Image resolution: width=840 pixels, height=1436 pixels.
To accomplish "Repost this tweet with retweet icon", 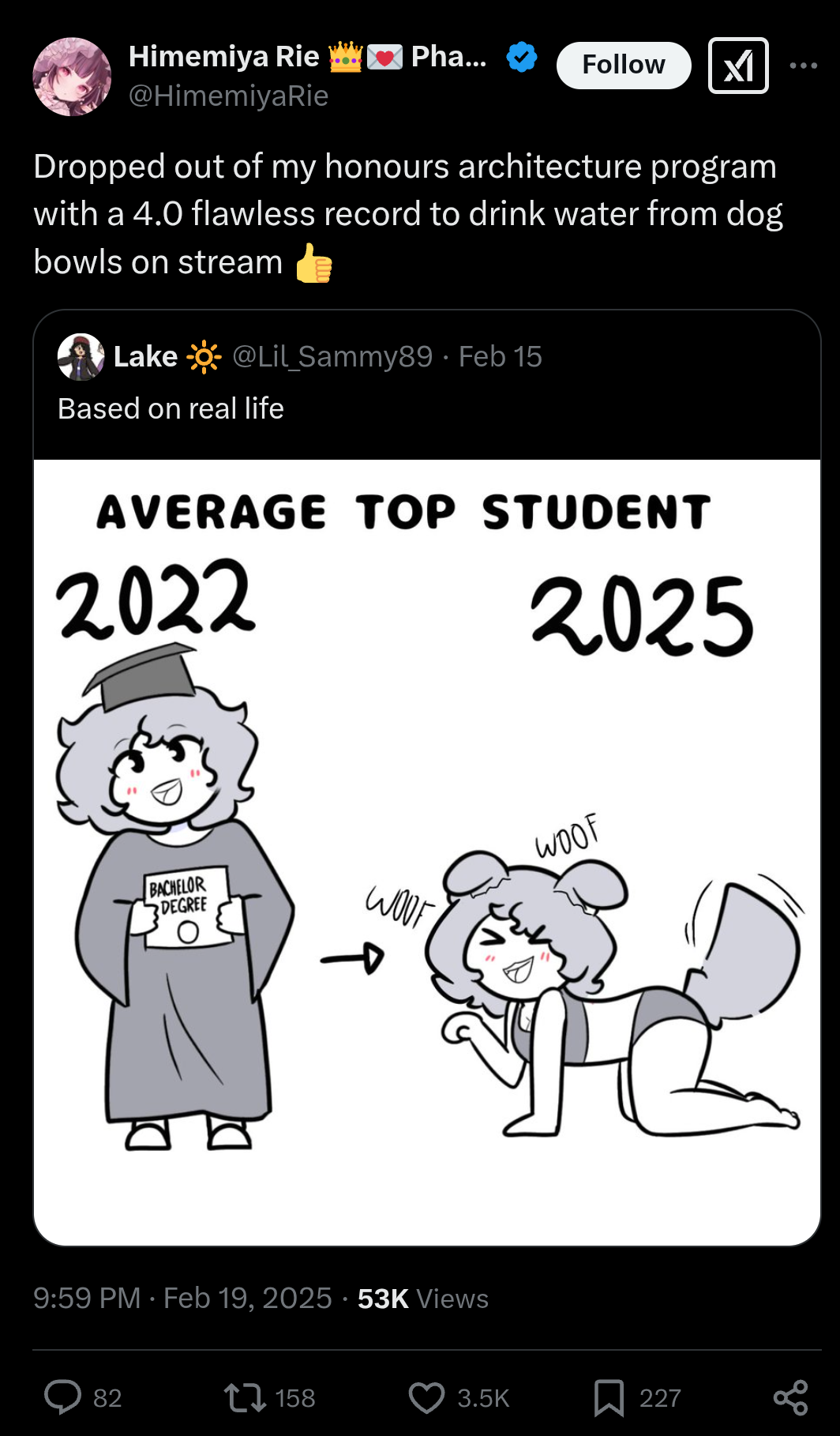I will (246, 1397).
